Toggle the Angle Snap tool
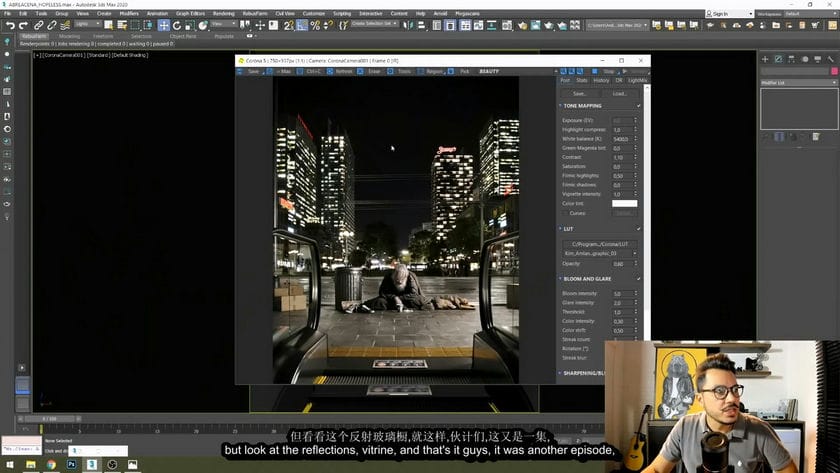840x473 pixels. [x=302, y=25]
